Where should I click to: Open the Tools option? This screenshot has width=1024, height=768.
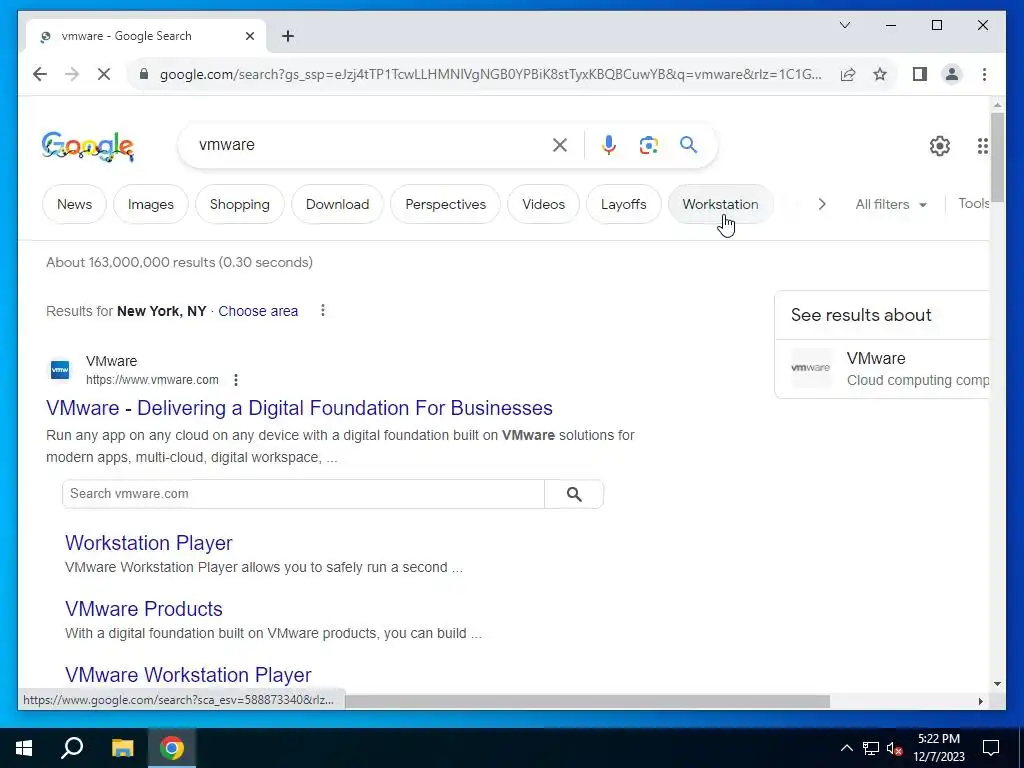coord(973,204)
